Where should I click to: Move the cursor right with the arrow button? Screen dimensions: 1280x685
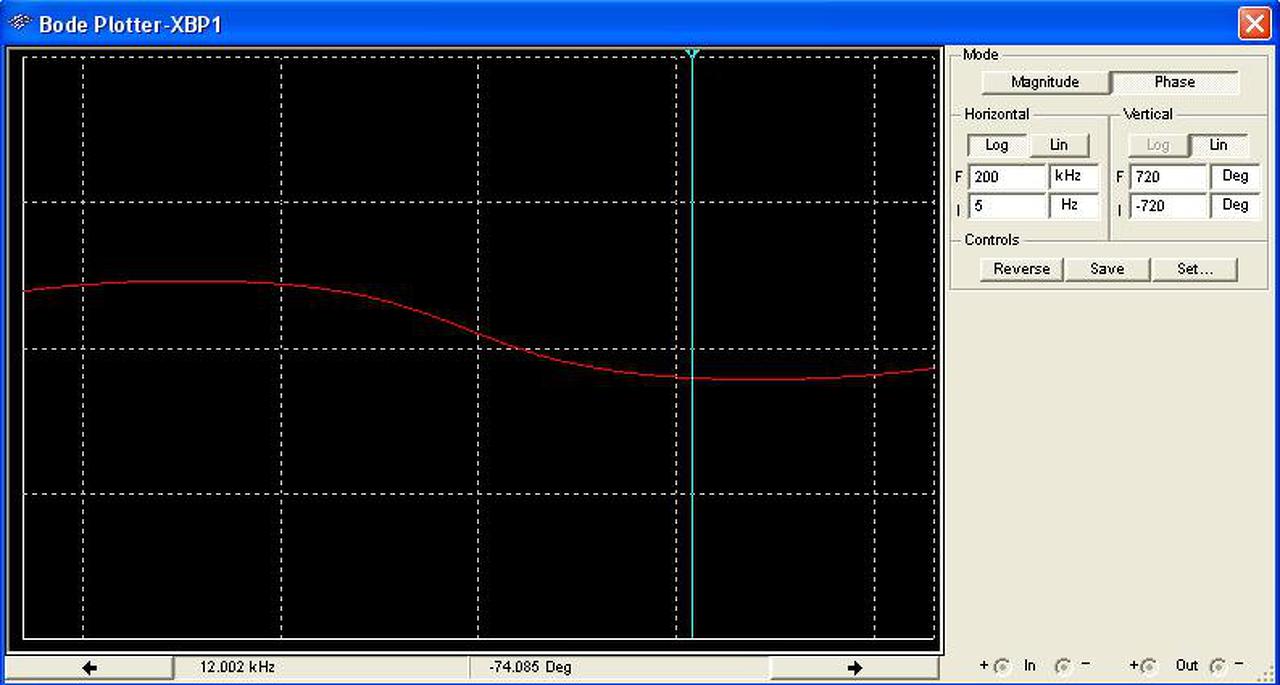(x=854, y=667)
